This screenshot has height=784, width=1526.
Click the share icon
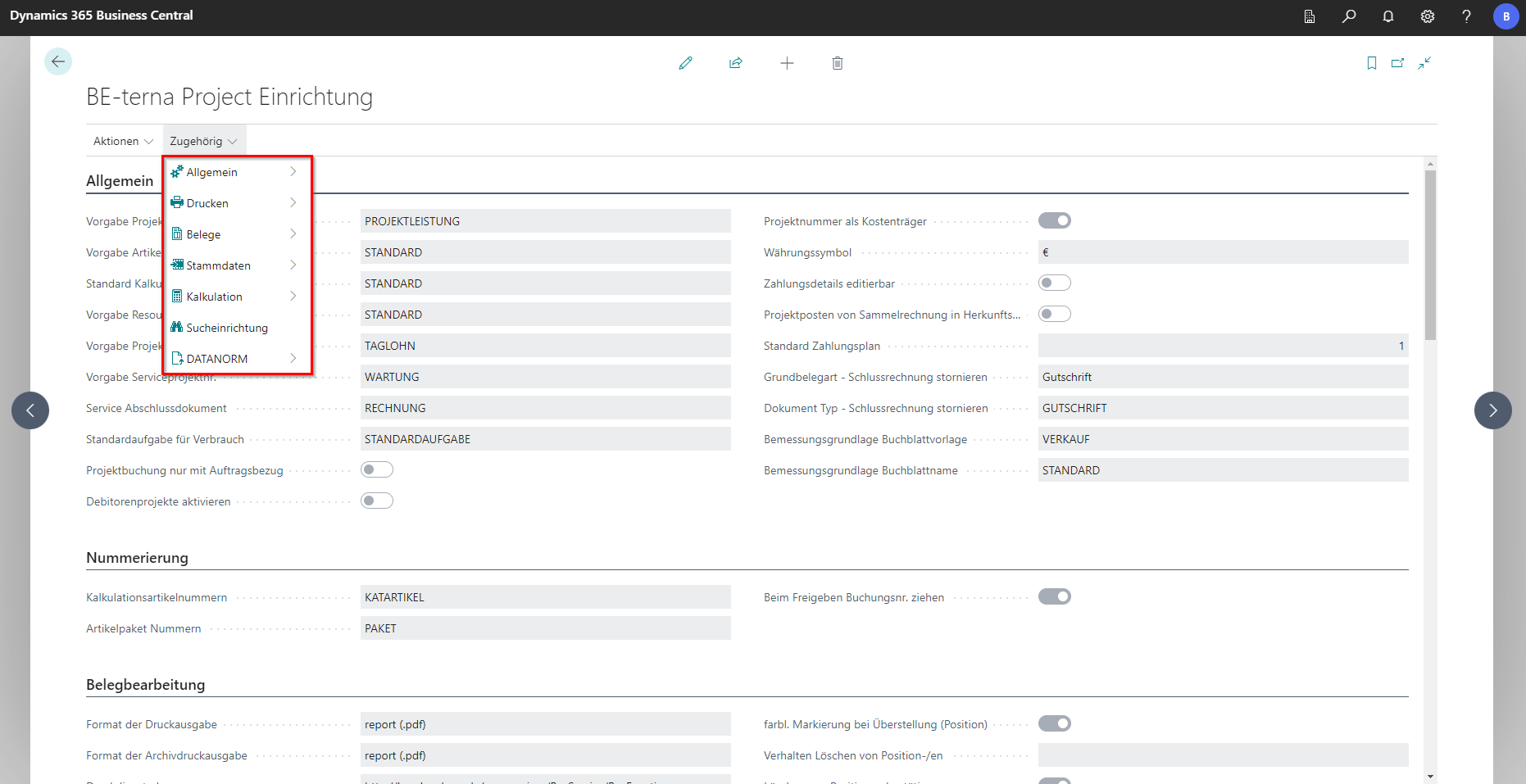pos(736,63)
